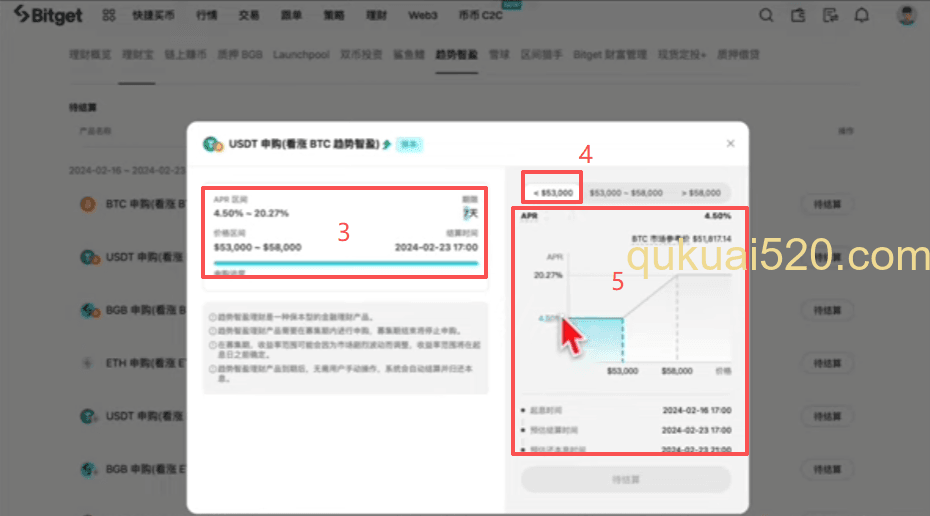
Task: Open the apps grid icon beside Bitget logo
Action: 109,15
